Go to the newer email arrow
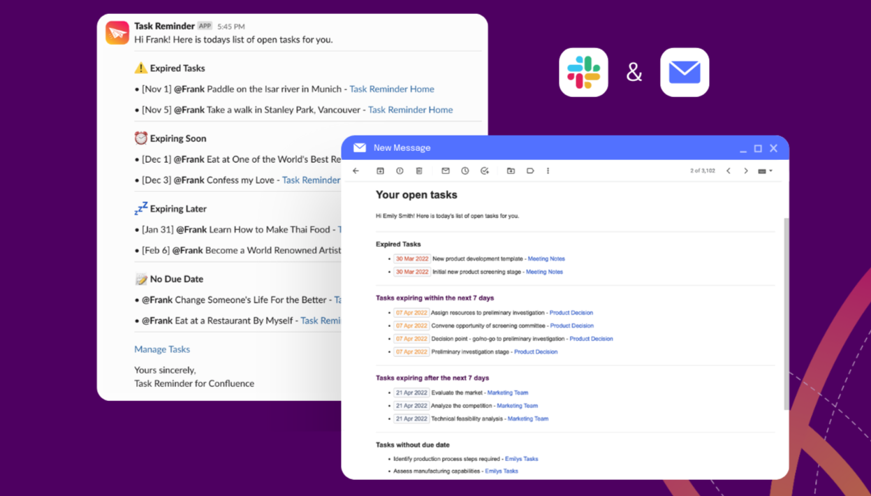 coord(728,171)
